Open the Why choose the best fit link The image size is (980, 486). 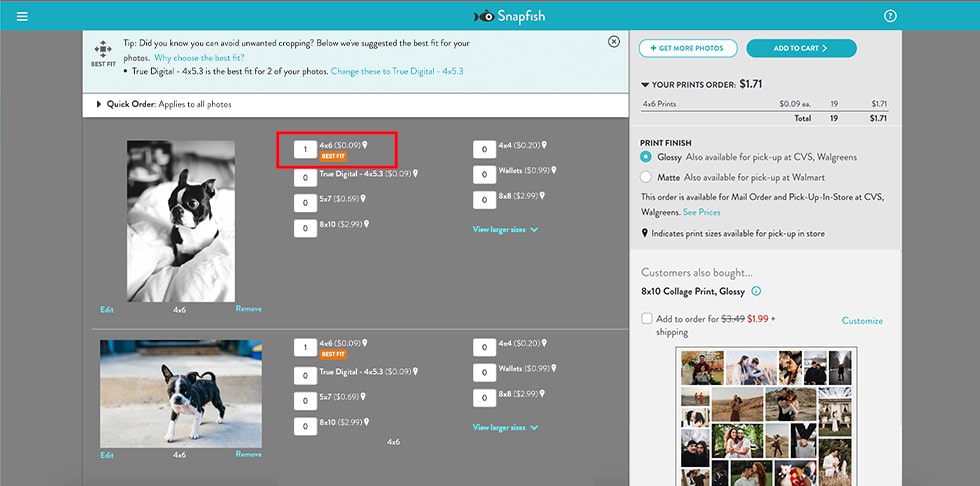pos(199,57)
